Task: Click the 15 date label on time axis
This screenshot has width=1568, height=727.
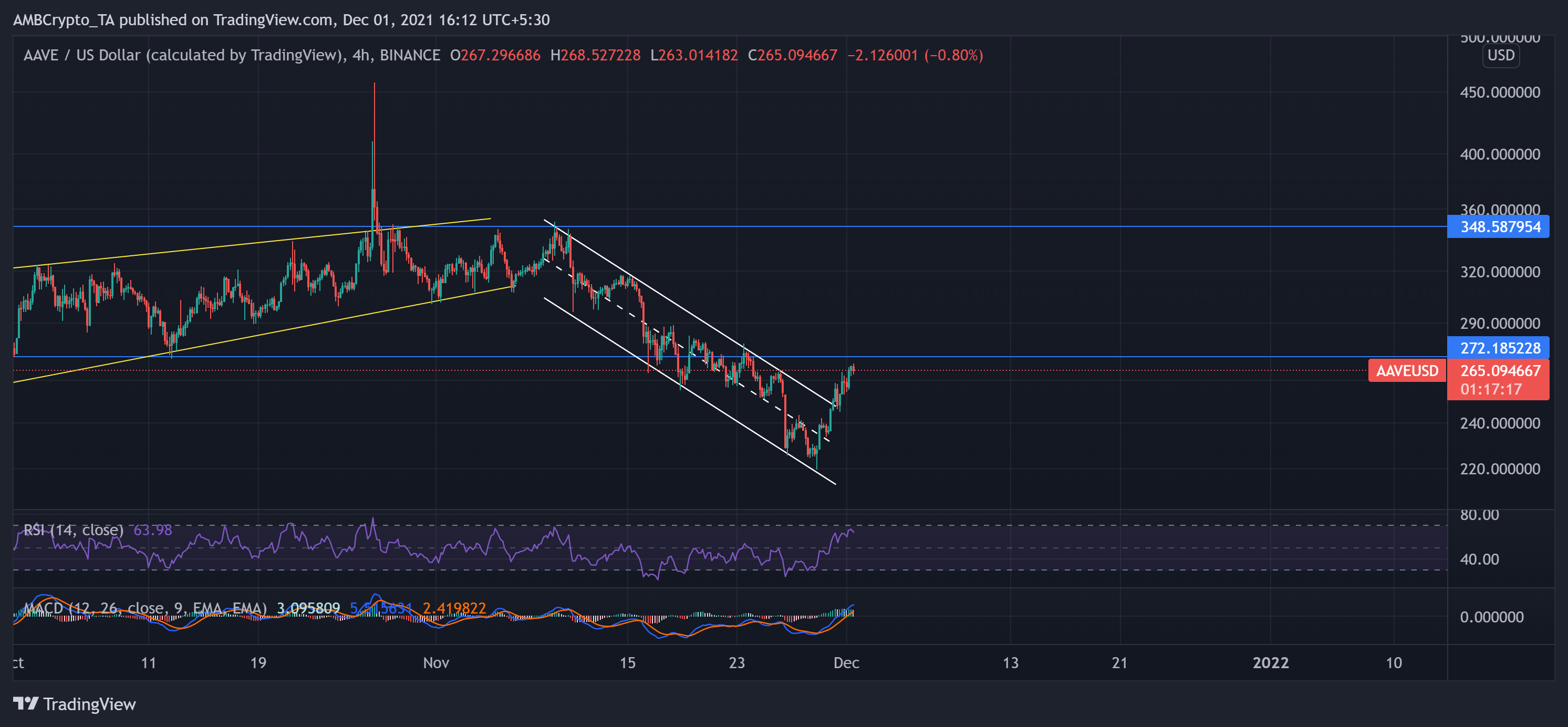Action: point(627,662)
